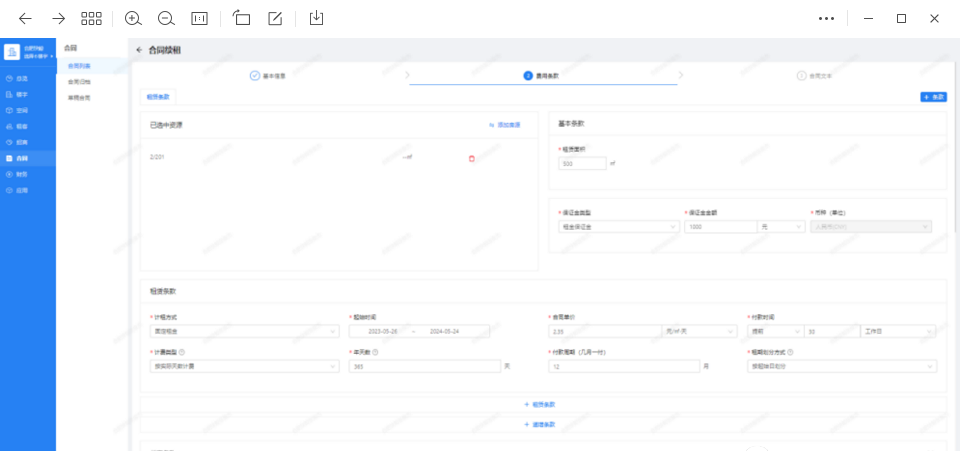
Task: Open the 计算类型 calculation type dropdown
Action: pos(244,366)
